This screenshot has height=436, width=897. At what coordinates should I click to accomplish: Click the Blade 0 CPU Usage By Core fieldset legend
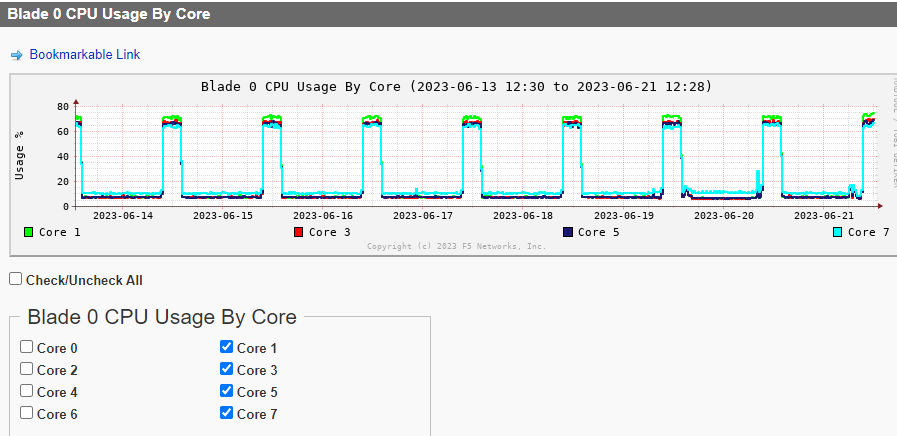click(x=162, y=318)
